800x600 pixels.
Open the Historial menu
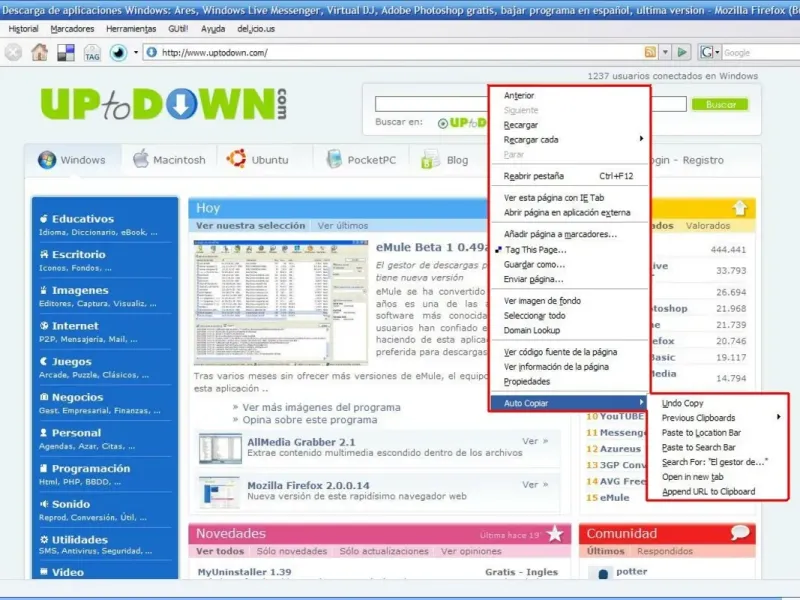[23, 29]
